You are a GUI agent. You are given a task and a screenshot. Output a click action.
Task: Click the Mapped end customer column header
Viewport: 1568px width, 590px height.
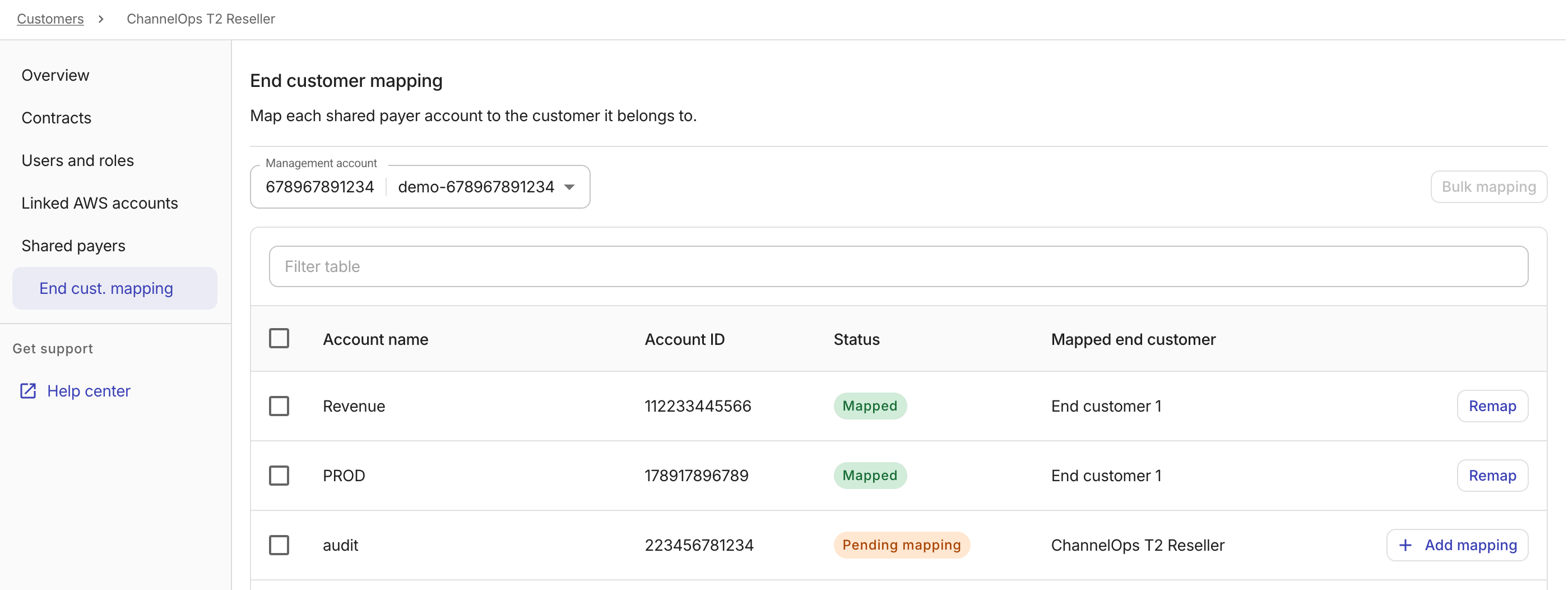(1133, 339)
